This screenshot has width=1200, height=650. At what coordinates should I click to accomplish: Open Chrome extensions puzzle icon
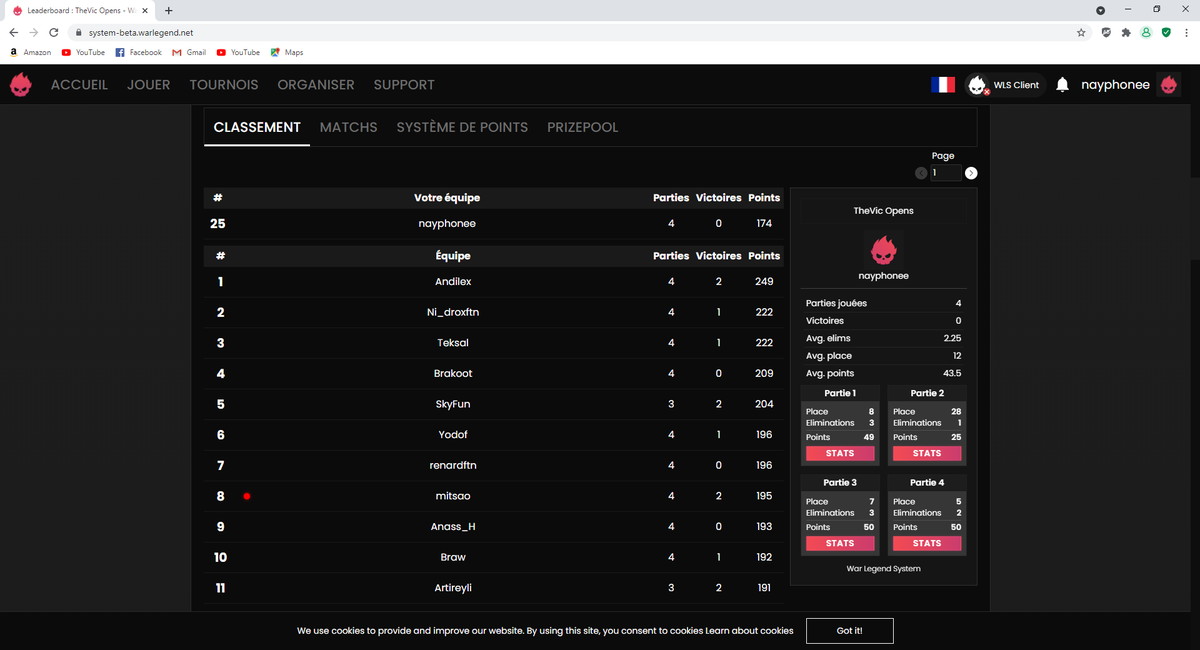coord(1126,32)
